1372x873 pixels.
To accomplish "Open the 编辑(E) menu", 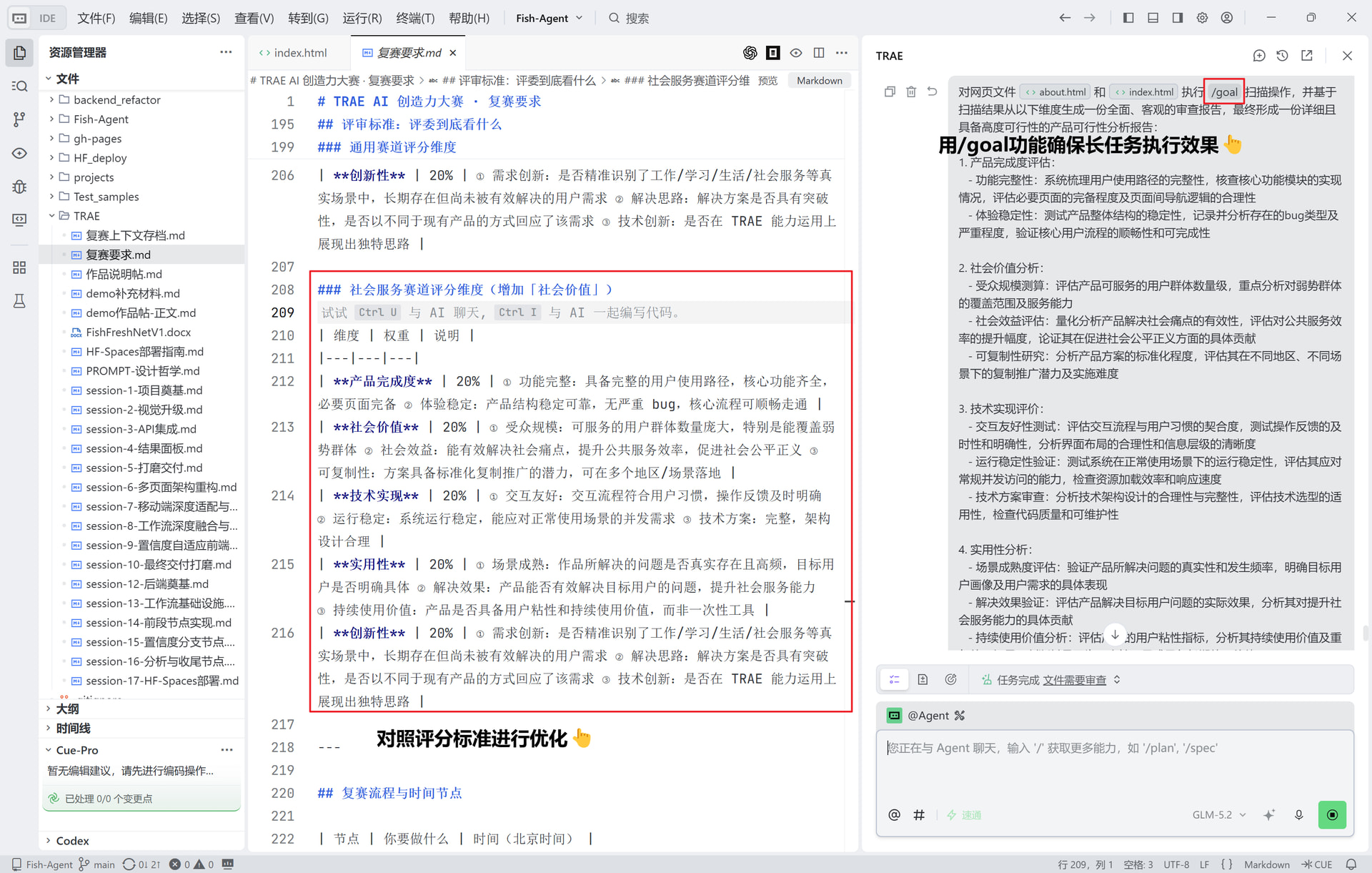I will [148, 18].
